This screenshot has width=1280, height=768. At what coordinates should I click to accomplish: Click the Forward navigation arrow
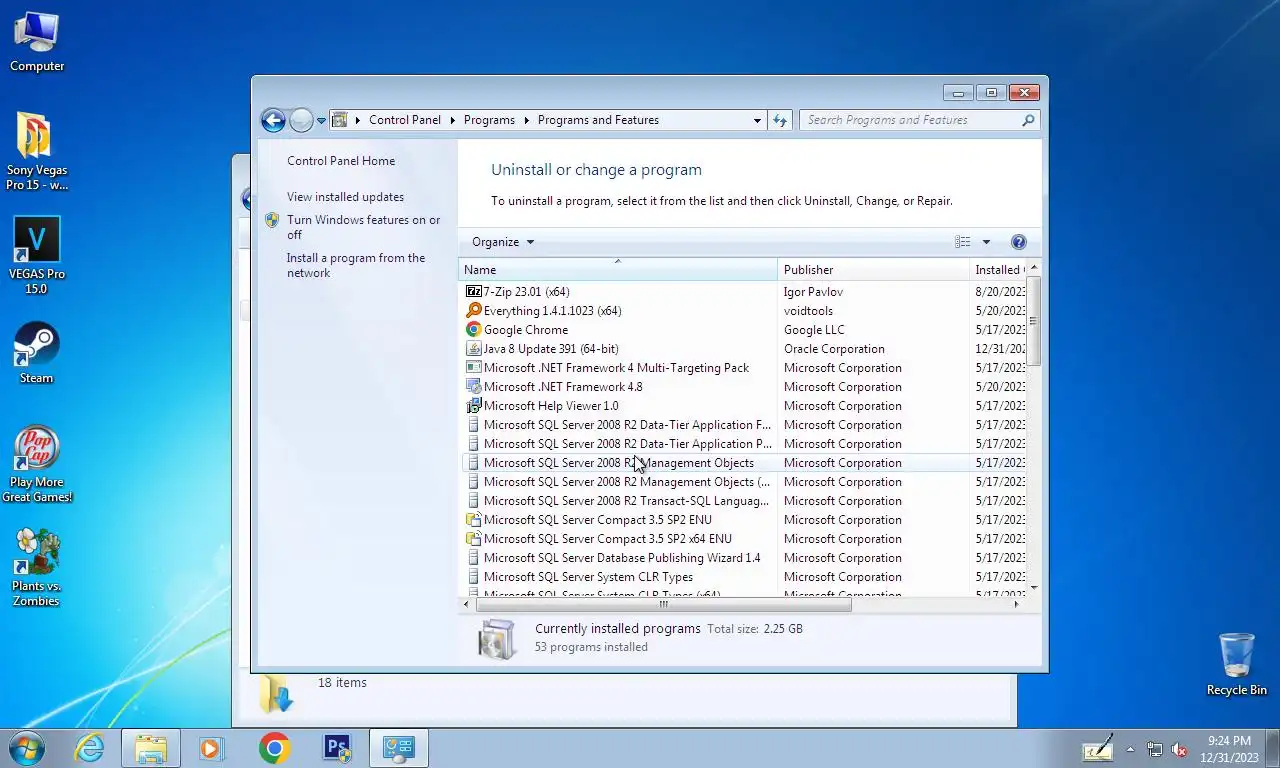click(301, 120)
